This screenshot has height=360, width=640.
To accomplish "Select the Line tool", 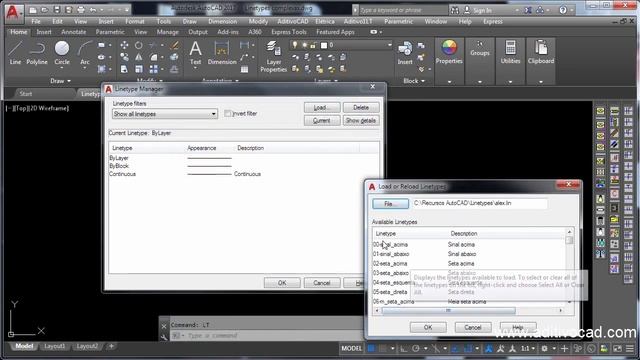I will (x=15, y=53).
